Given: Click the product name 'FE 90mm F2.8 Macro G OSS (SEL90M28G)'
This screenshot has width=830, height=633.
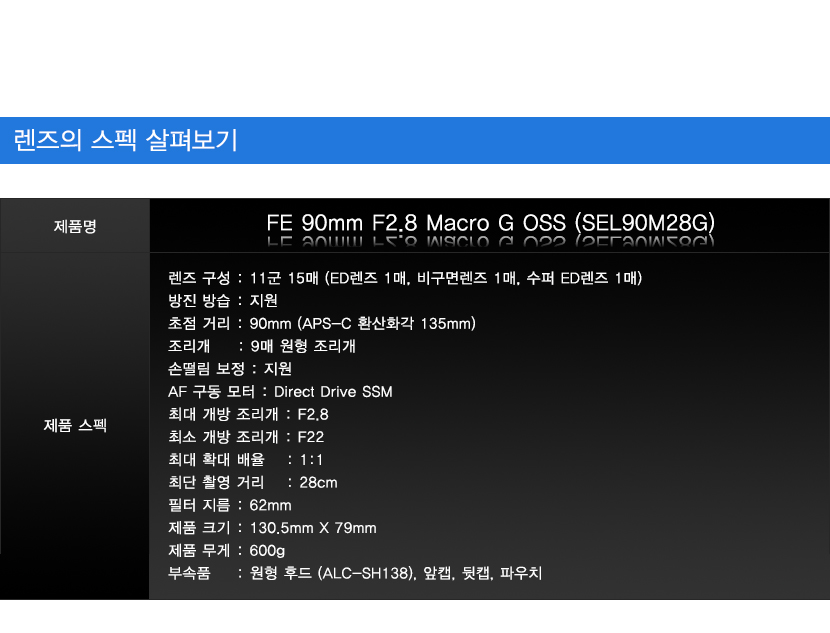Looking at the screenshot, I should coord(490,223).
